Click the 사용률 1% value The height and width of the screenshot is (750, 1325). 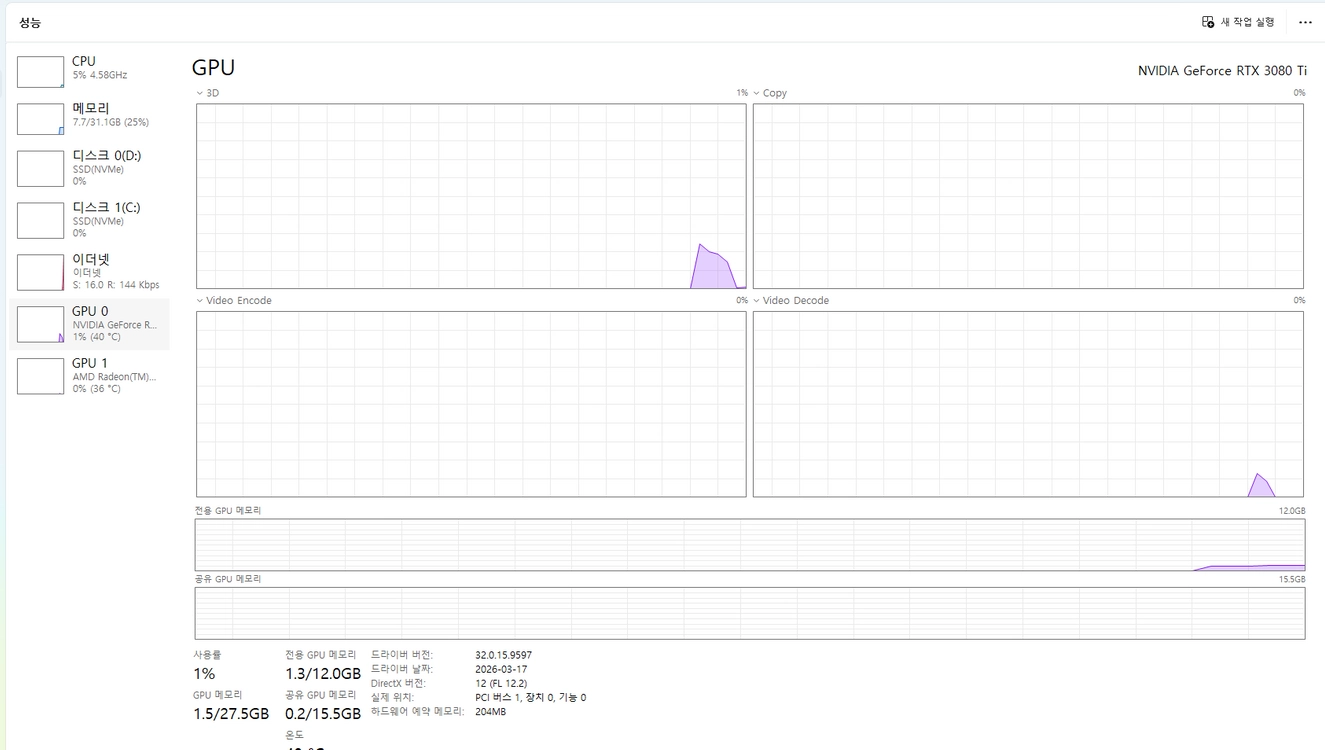pyautogui.click(x=204, y=674)
